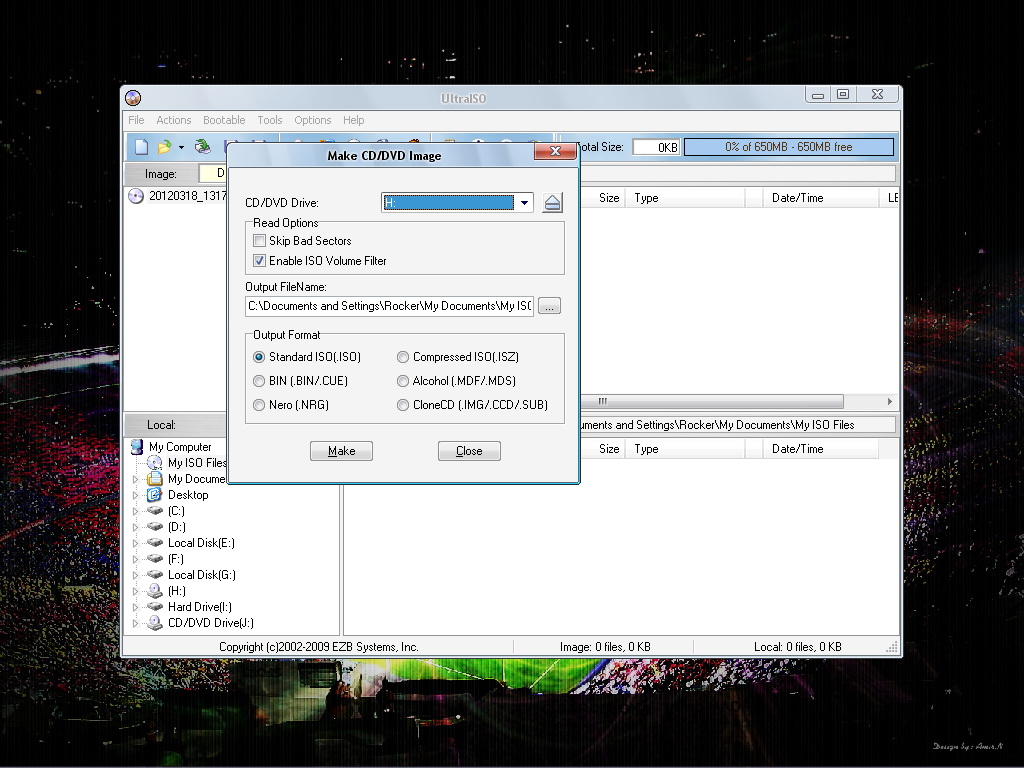This screenshot has height=768, width=1024.
Task: Click status text 'Local: 0 files, 0 KB'
Action: click(797, 647)
